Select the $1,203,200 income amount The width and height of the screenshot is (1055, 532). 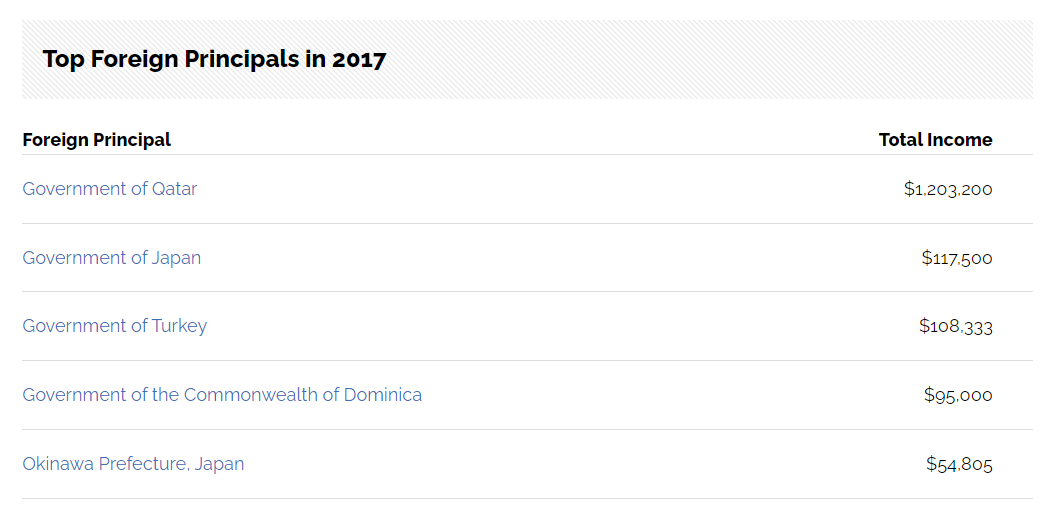[948, 190]
